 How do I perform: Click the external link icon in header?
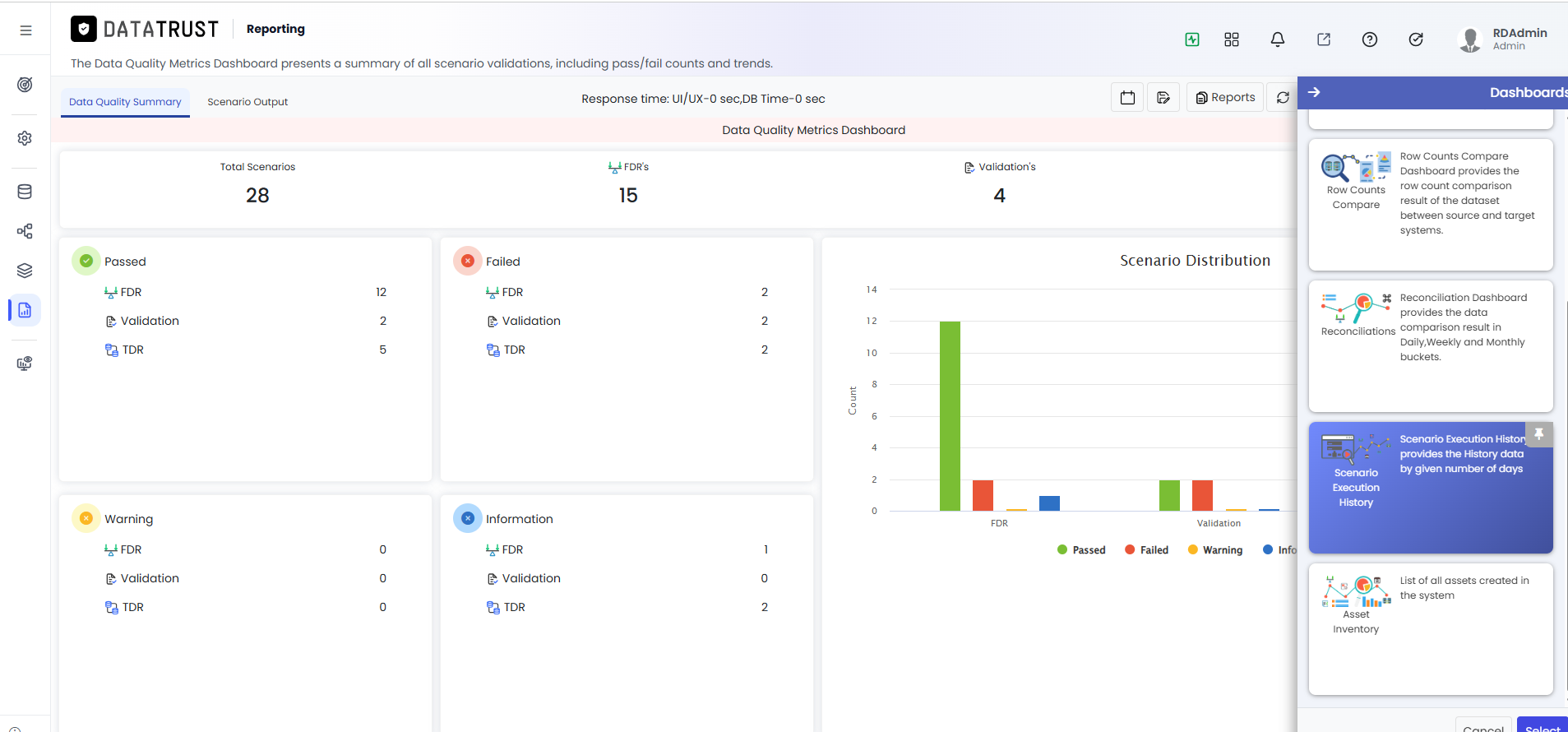pos(1324,39)
